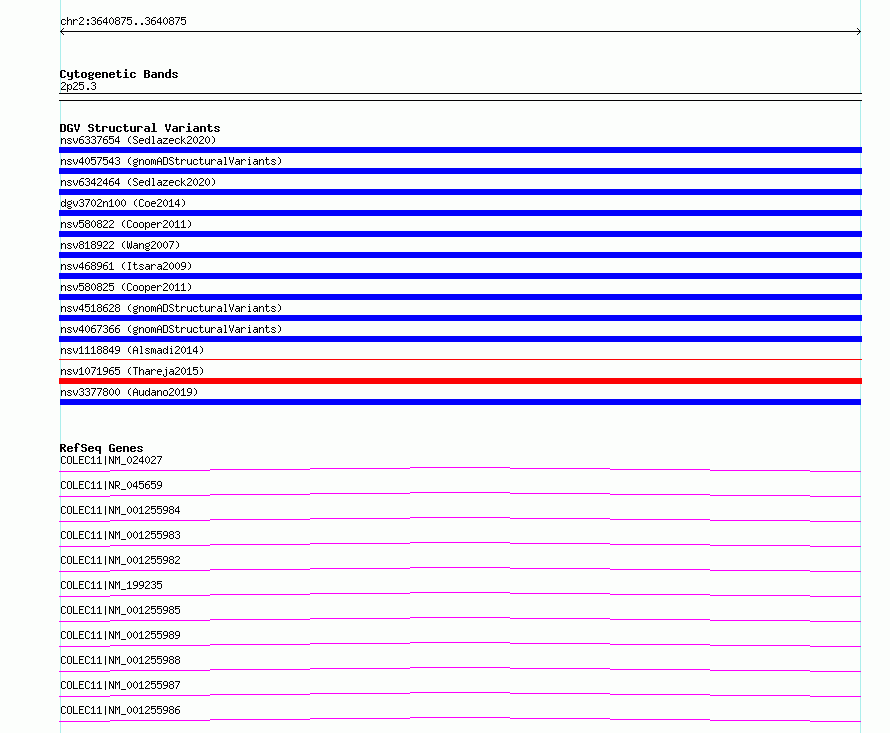Click the nsv580825 (Cooper2011) label
The width and height of the screenshot is (890, 733).
click(x=126, y=287)
